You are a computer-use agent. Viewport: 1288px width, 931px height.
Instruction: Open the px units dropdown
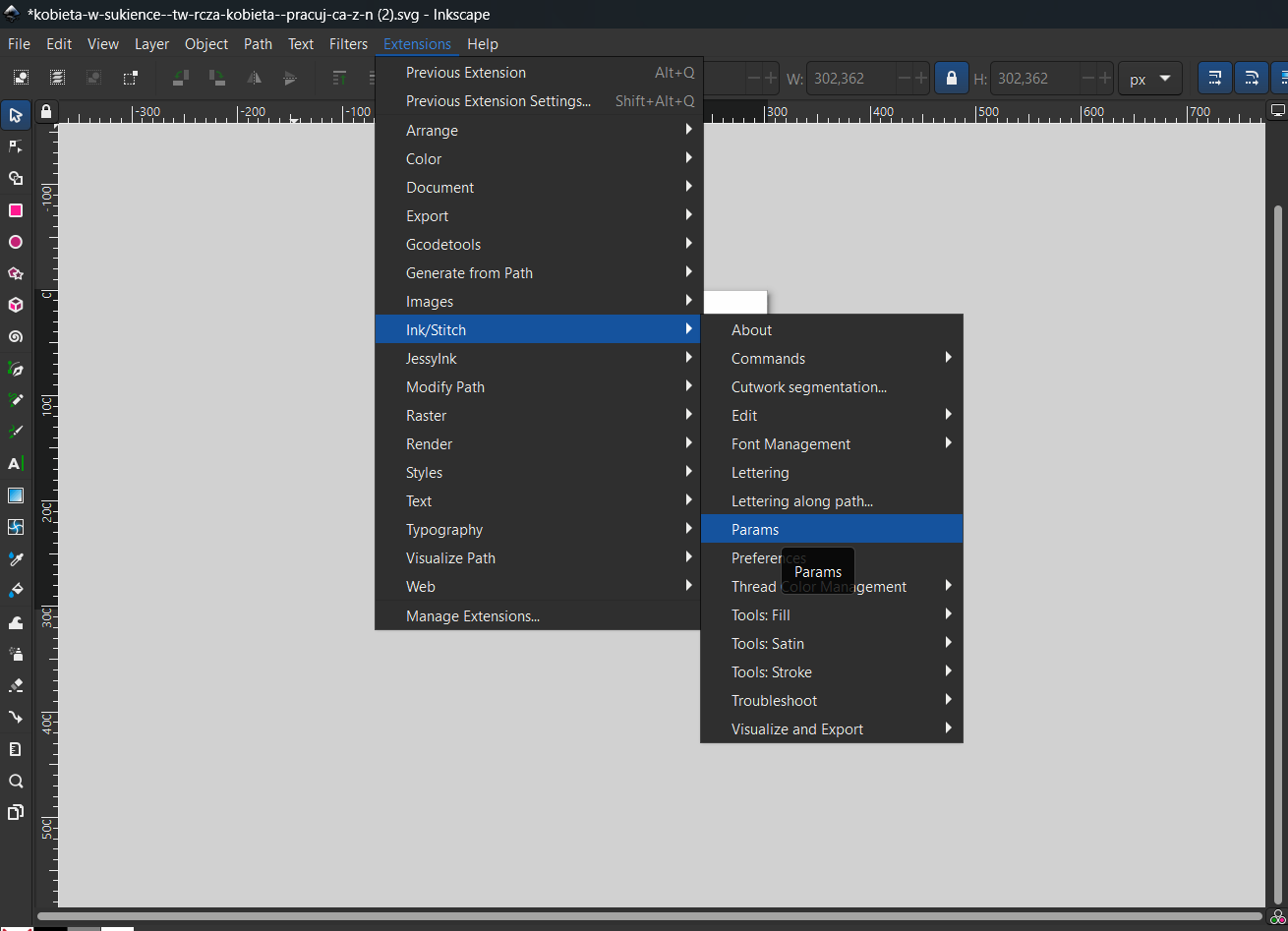pyautogui.click(x=1150, y=79)
